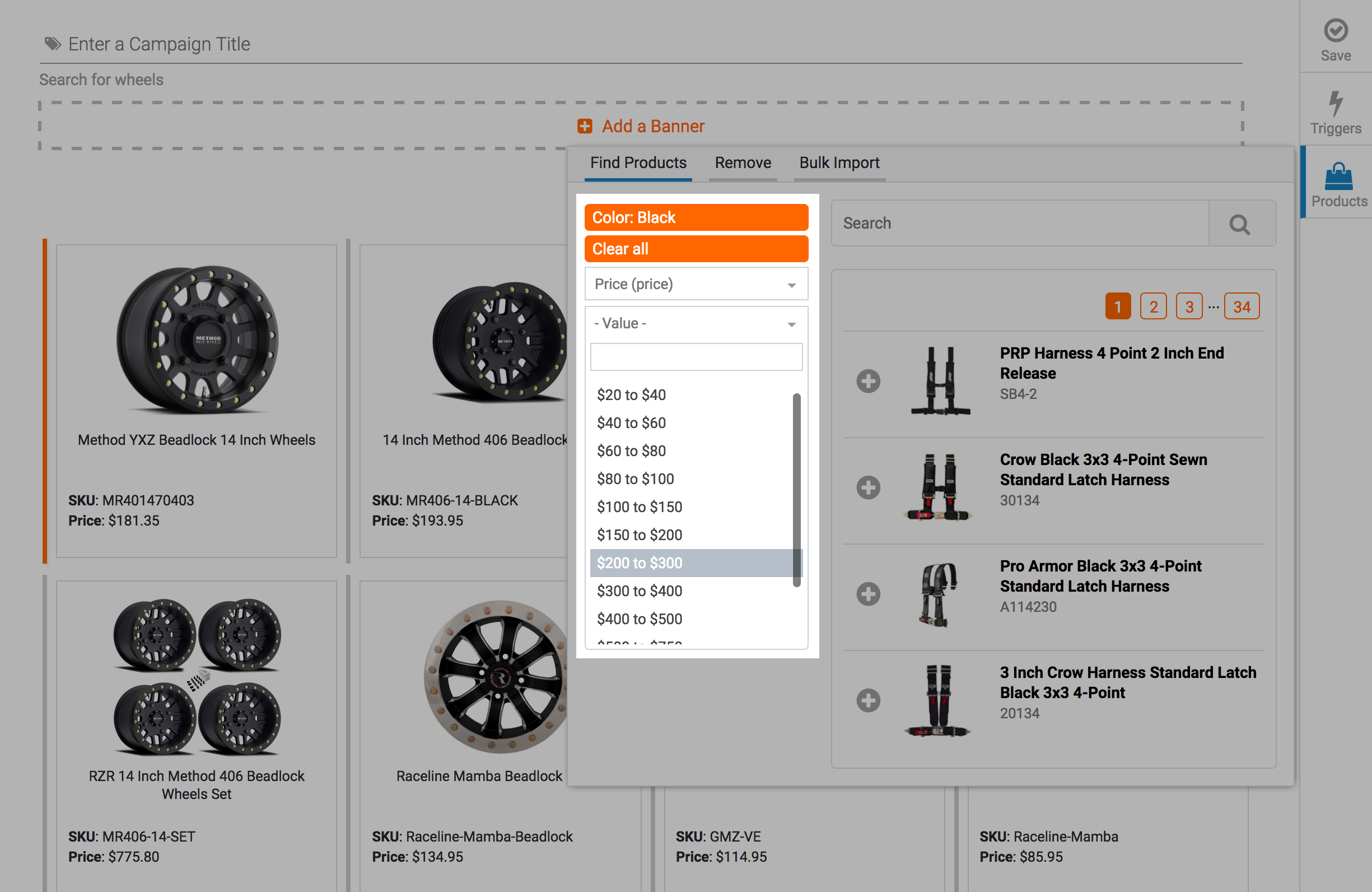Switch to the Remove tab
Viewport: 1372px width, 892px height.
point(743,163)
